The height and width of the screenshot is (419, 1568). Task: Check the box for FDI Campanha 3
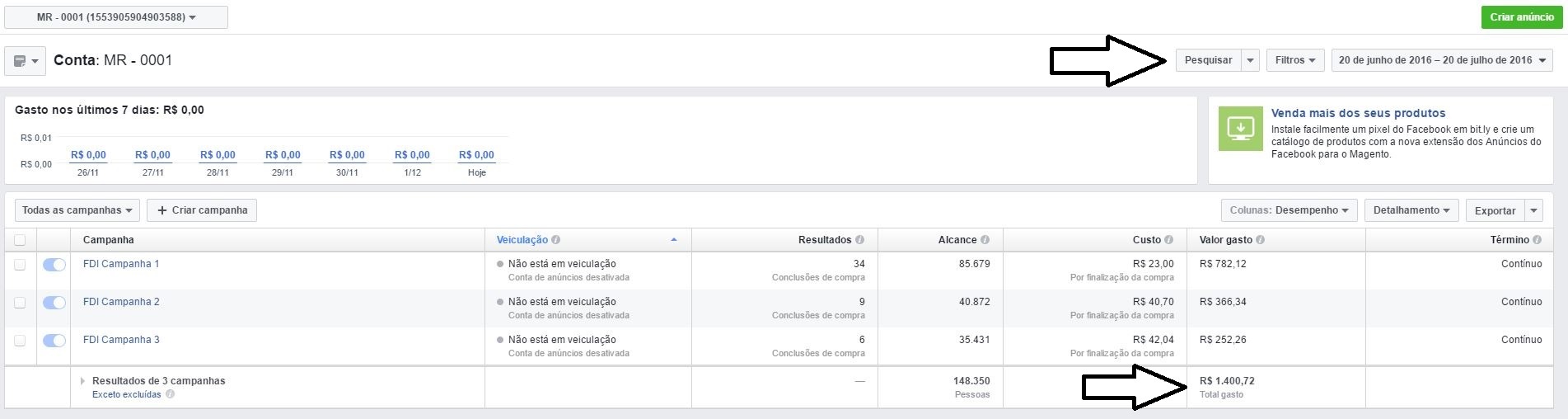(x=20, y=341)
